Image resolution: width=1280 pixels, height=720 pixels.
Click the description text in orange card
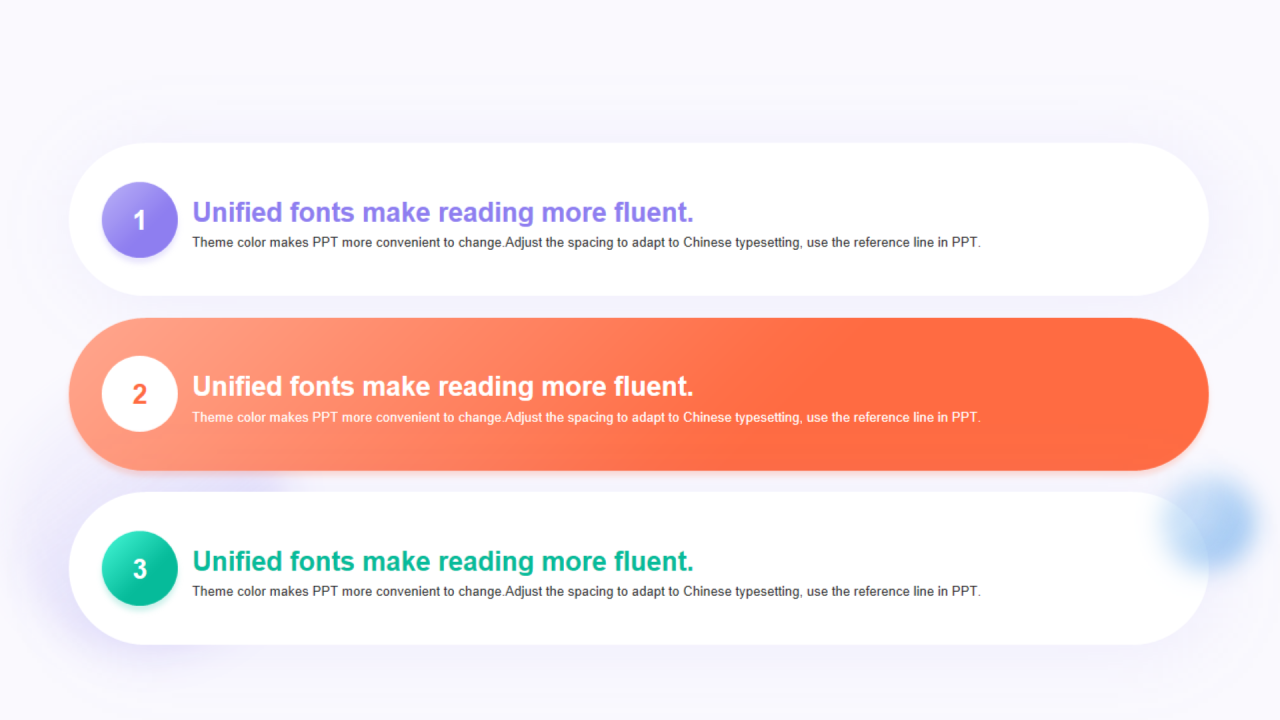pyautogui.click(x=586, y=417)
